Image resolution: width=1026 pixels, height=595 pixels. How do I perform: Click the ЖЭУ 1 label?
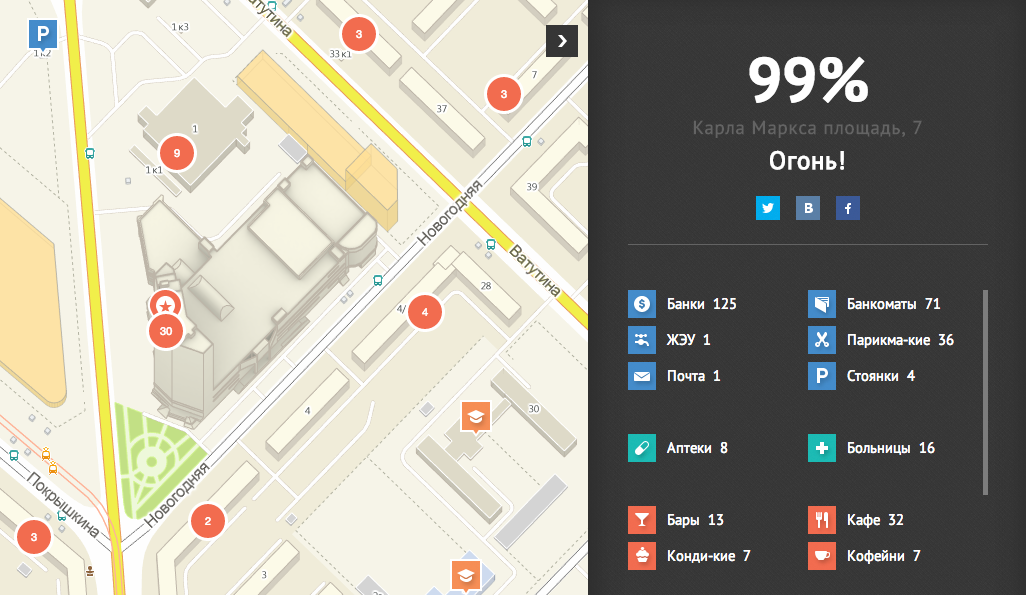click(688, 340)
